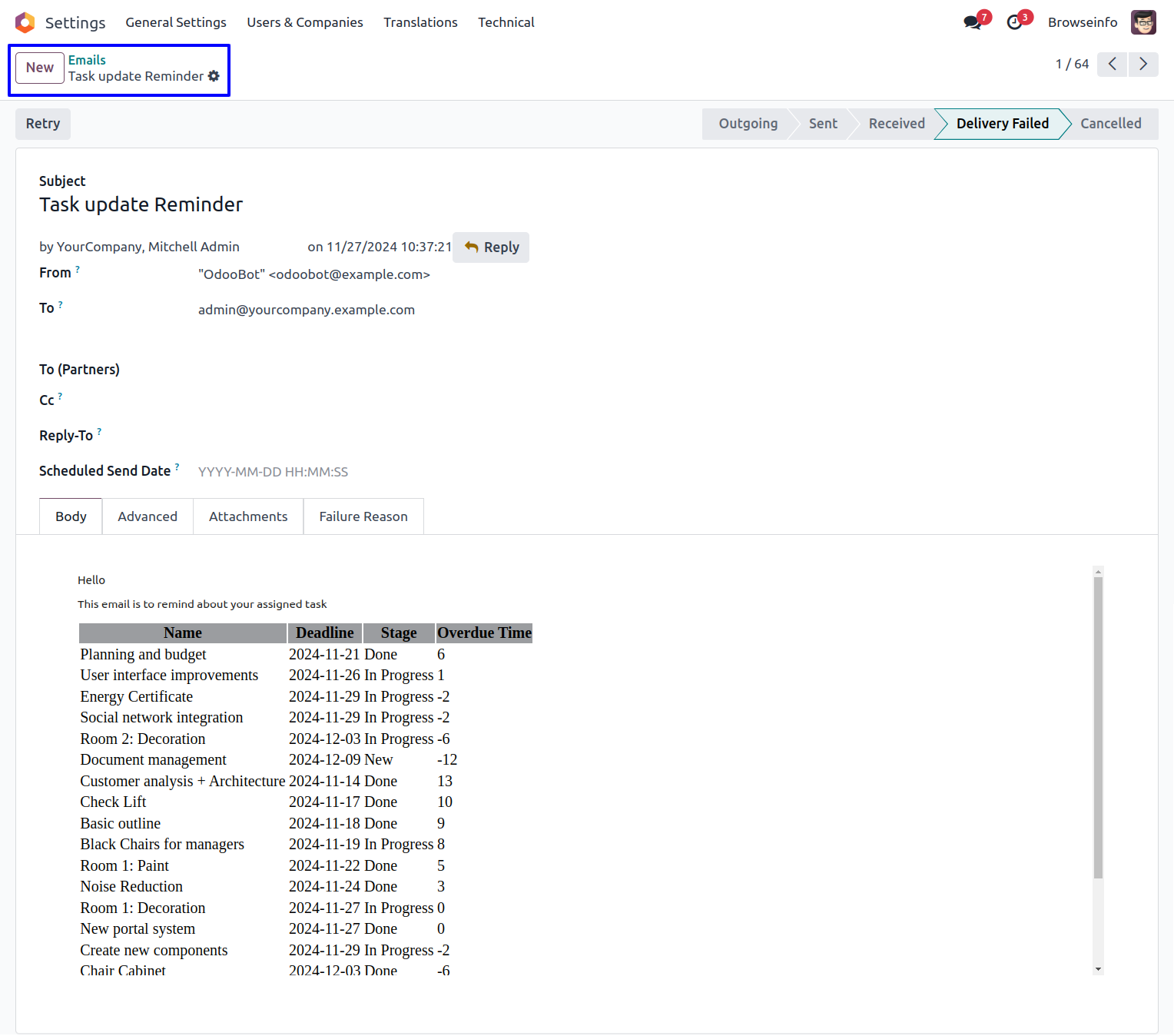Go to previous record with left arrow

[1112, 64]
